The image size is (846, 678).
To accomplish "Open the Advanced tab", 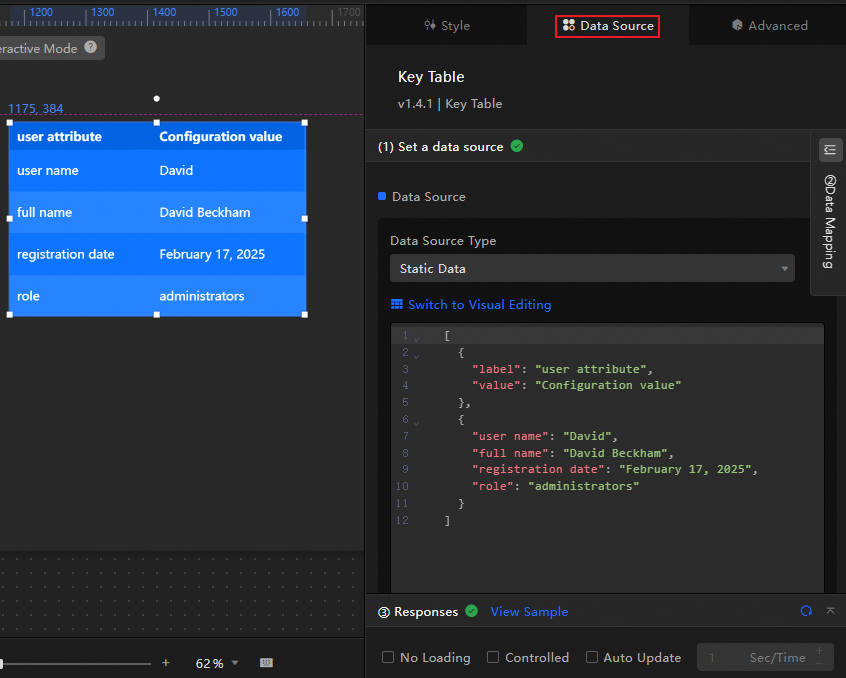I will coord(769,26).
